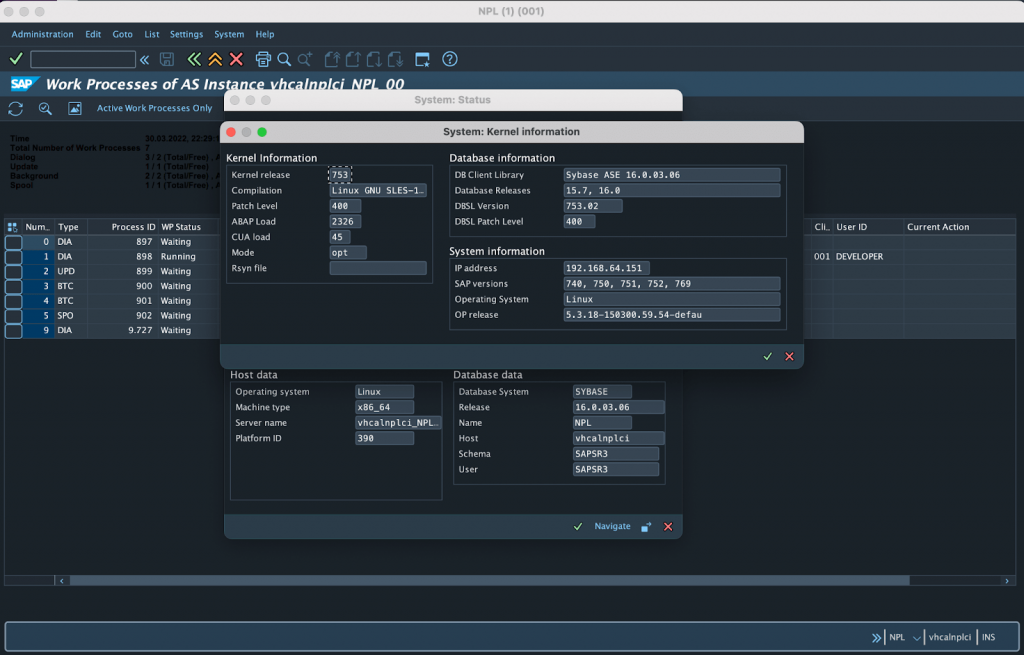This screenshot has width=1024, height=655.
Task: Click the red Cancel X in toolbar
Action: coord(236,59)
